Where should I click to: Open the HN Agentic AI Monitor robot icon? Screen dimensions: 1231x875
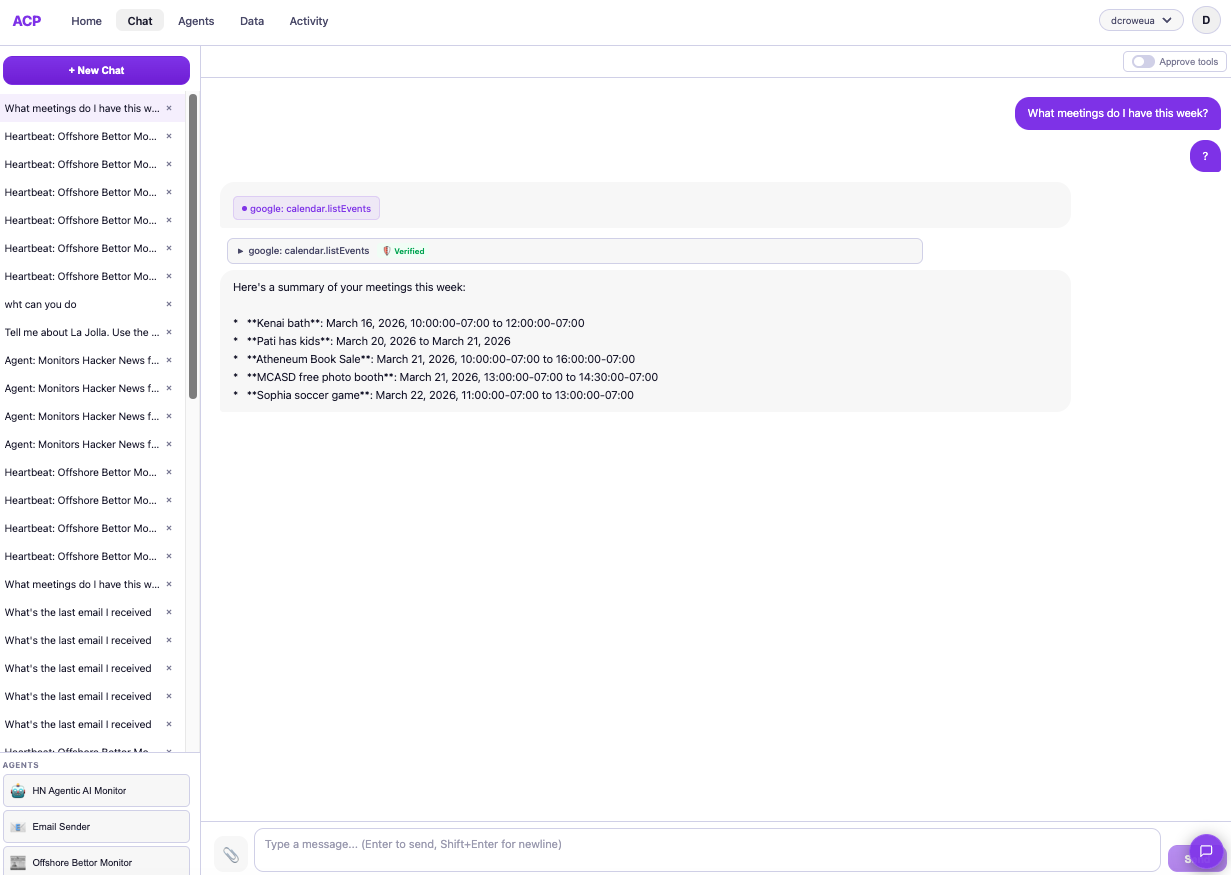[x=18, y=790]
